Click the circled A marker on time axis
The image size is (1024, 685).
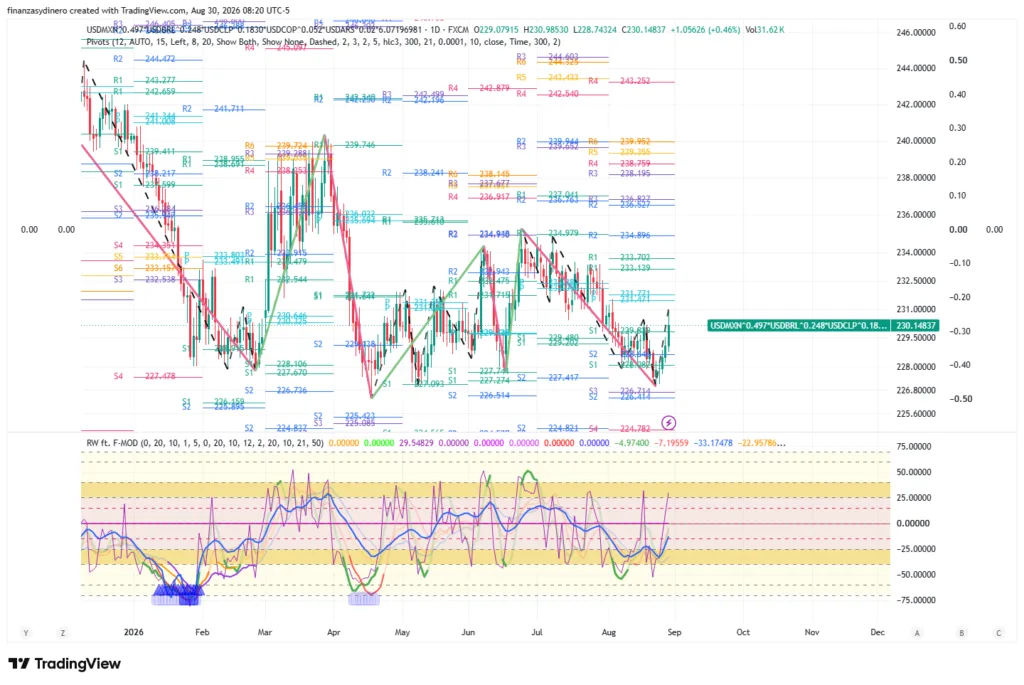tap(917, 632)
